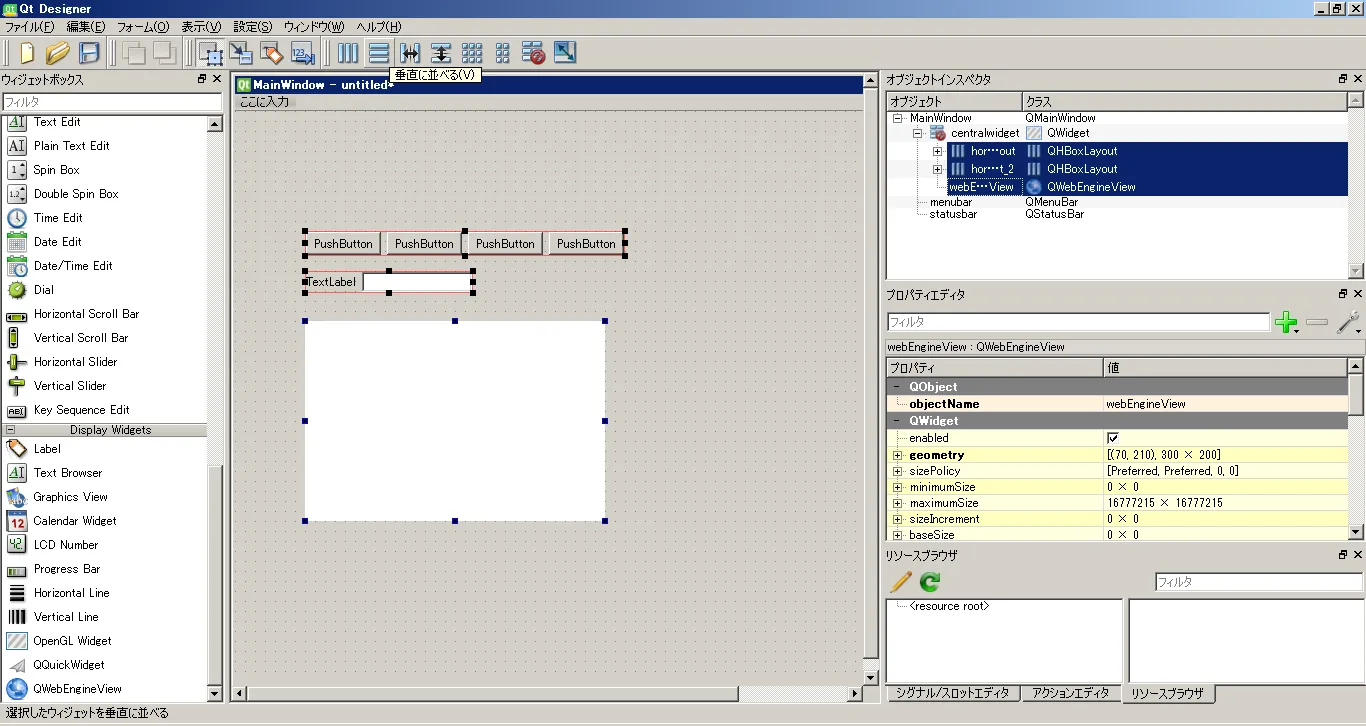
Task: Uncheck the enabled property checkbox
Action: coord(1113,438)
